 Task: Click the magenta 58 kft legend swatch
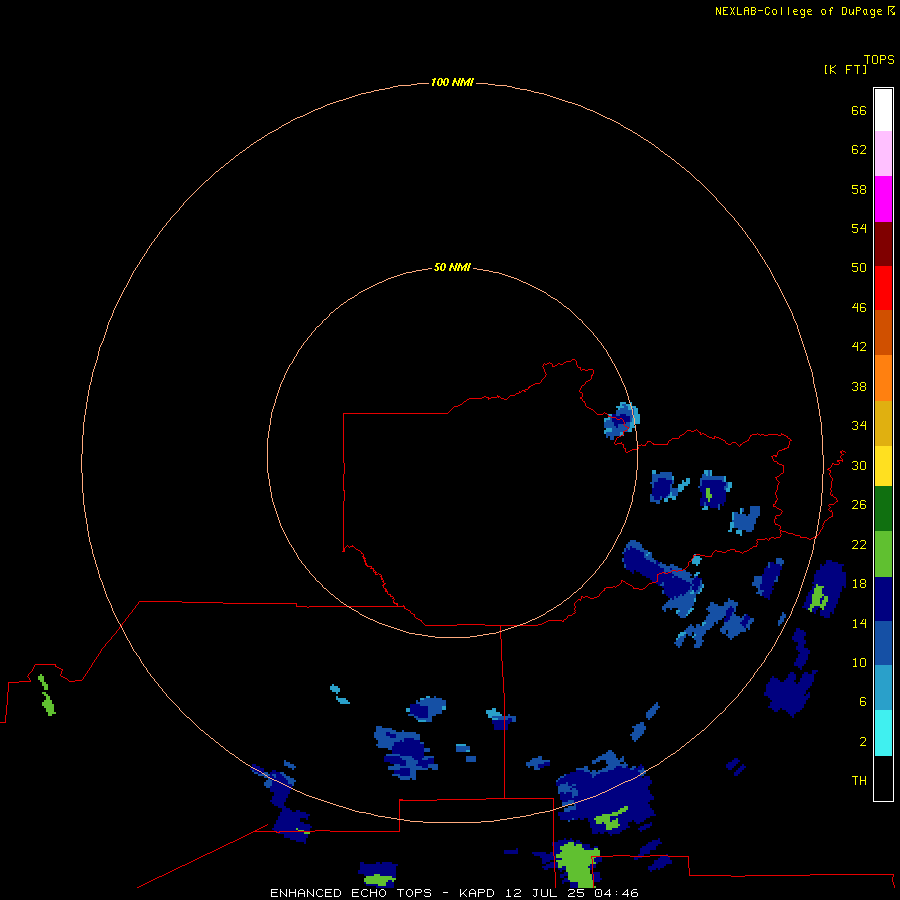883,199
